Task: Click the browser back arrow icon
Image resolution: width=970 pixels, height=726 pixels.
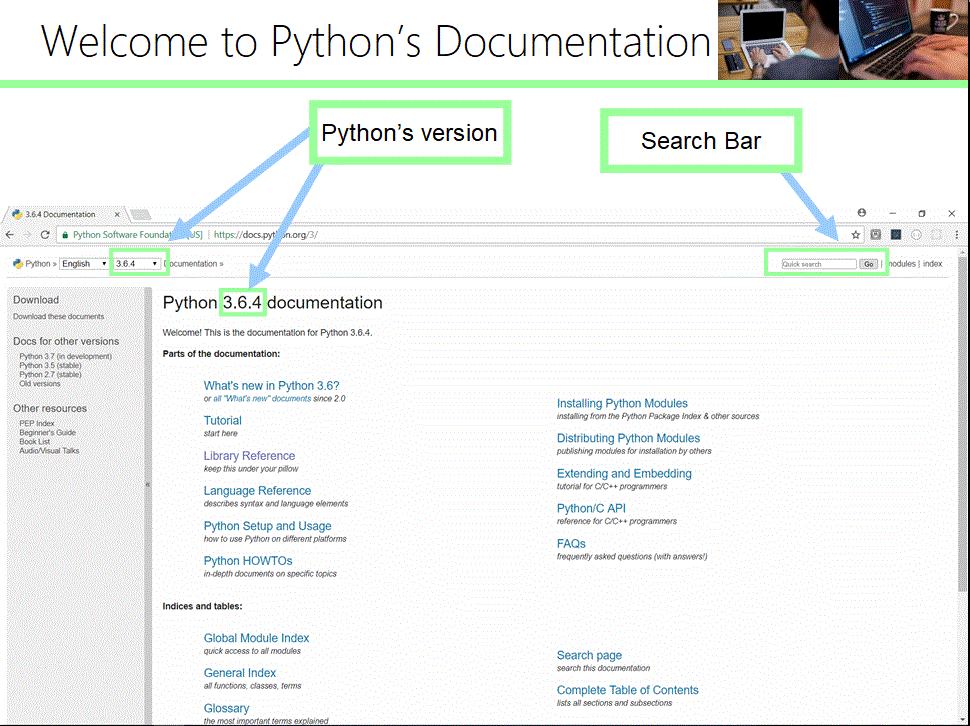Action: (10, 233)
